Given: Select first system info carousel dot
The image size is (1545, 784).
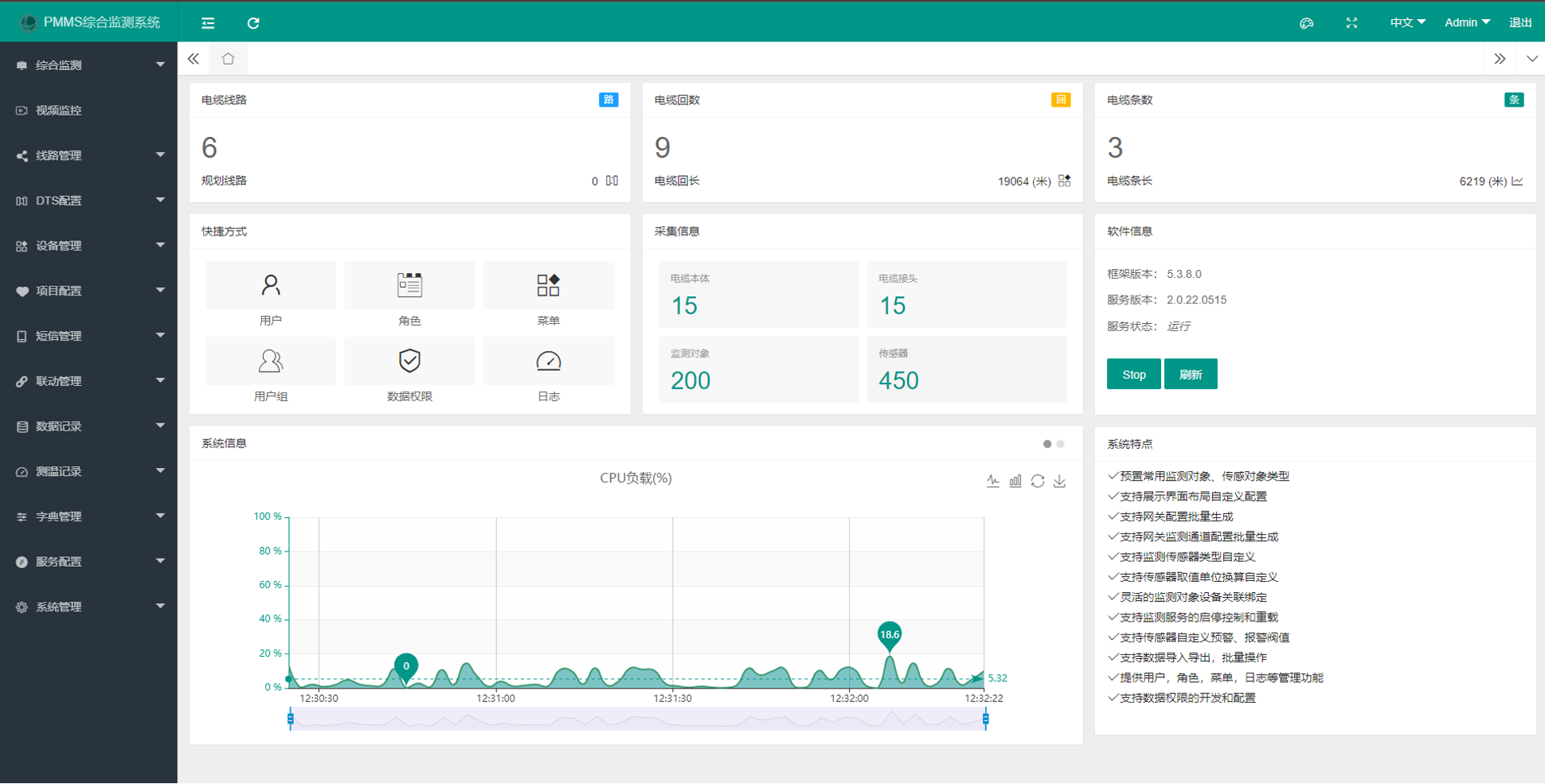Looking at the screenshot, I should click(1047, 444).
